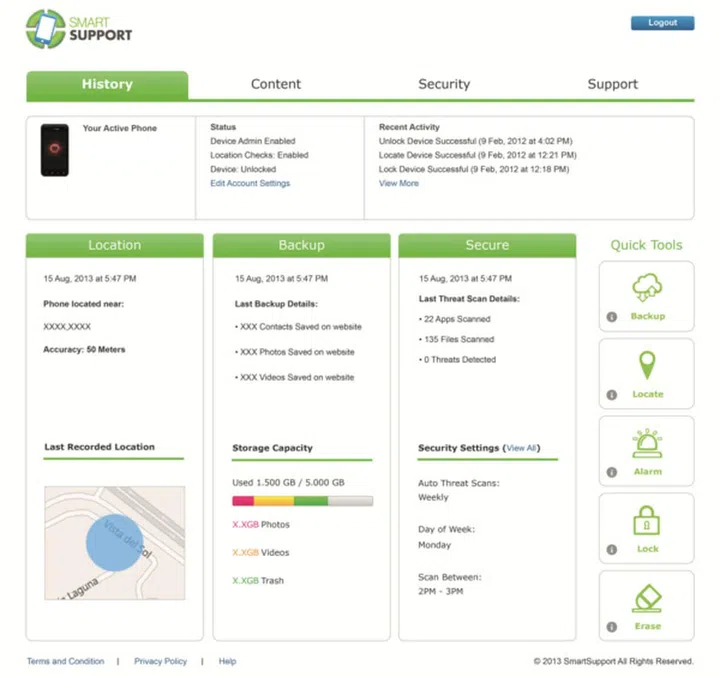Click the Locate pin icon in Quick Tools
Viewport: 720px width, 676px height.
click(x=647, y=365)
